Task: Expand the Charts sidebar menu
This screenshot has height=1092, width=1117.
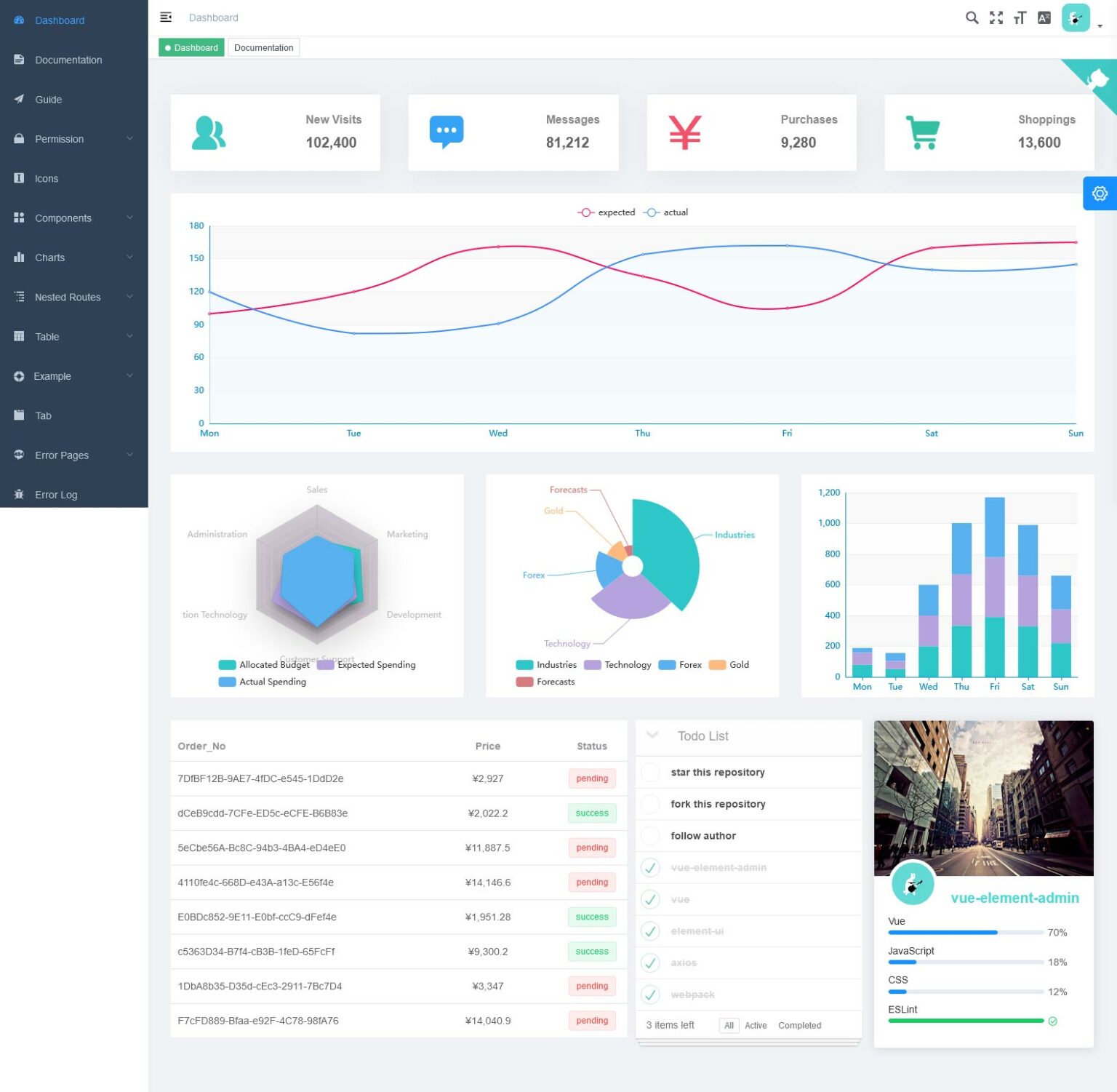Action: [x=49, y=257]
